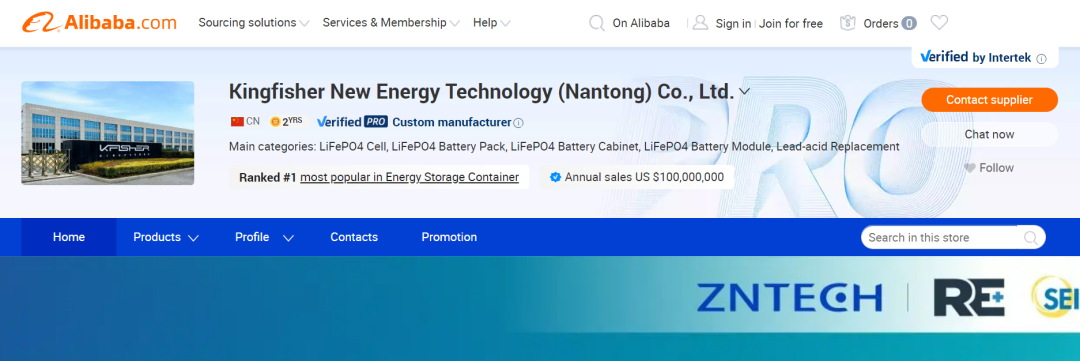Expand the company name chevron
The height and width of the screenshot is (361, 1080).
(x=744, y=91)
